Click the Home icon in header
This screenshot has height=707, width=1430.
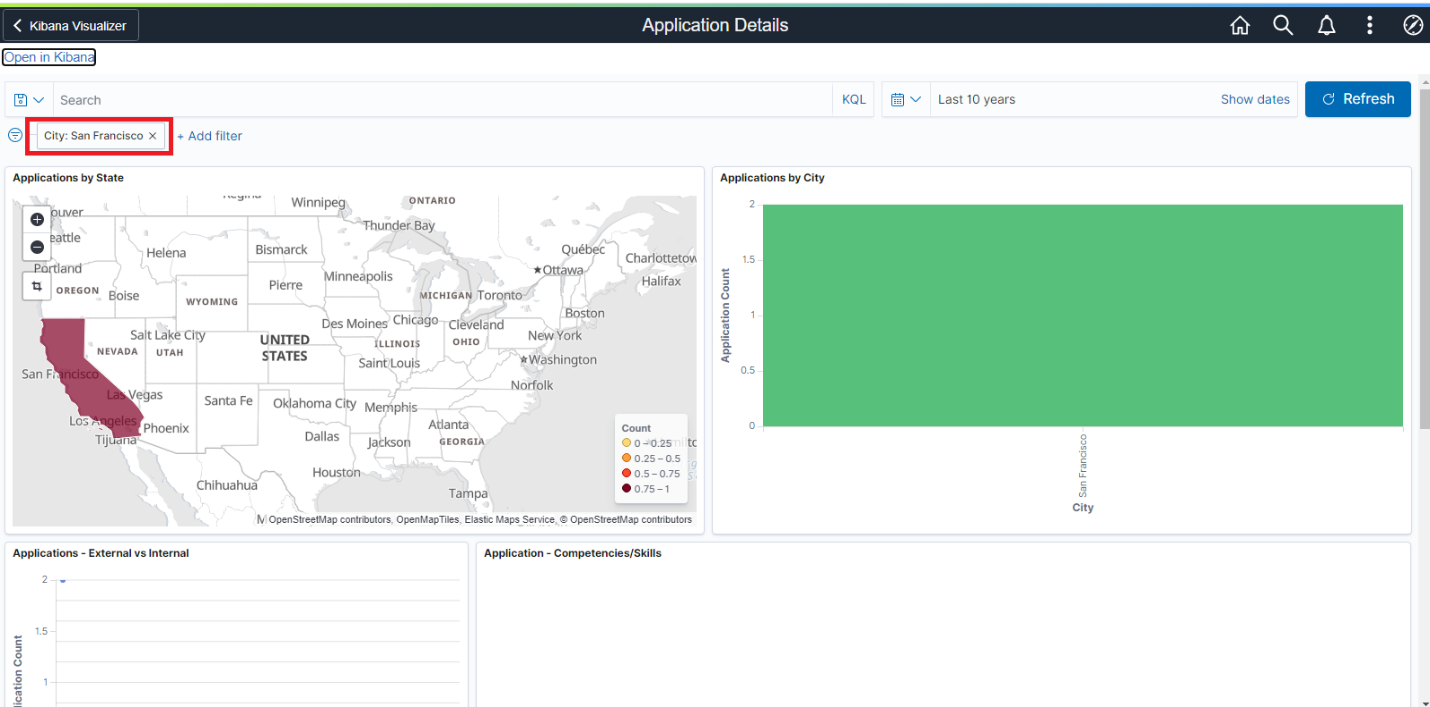click(x=1239, y=26)
